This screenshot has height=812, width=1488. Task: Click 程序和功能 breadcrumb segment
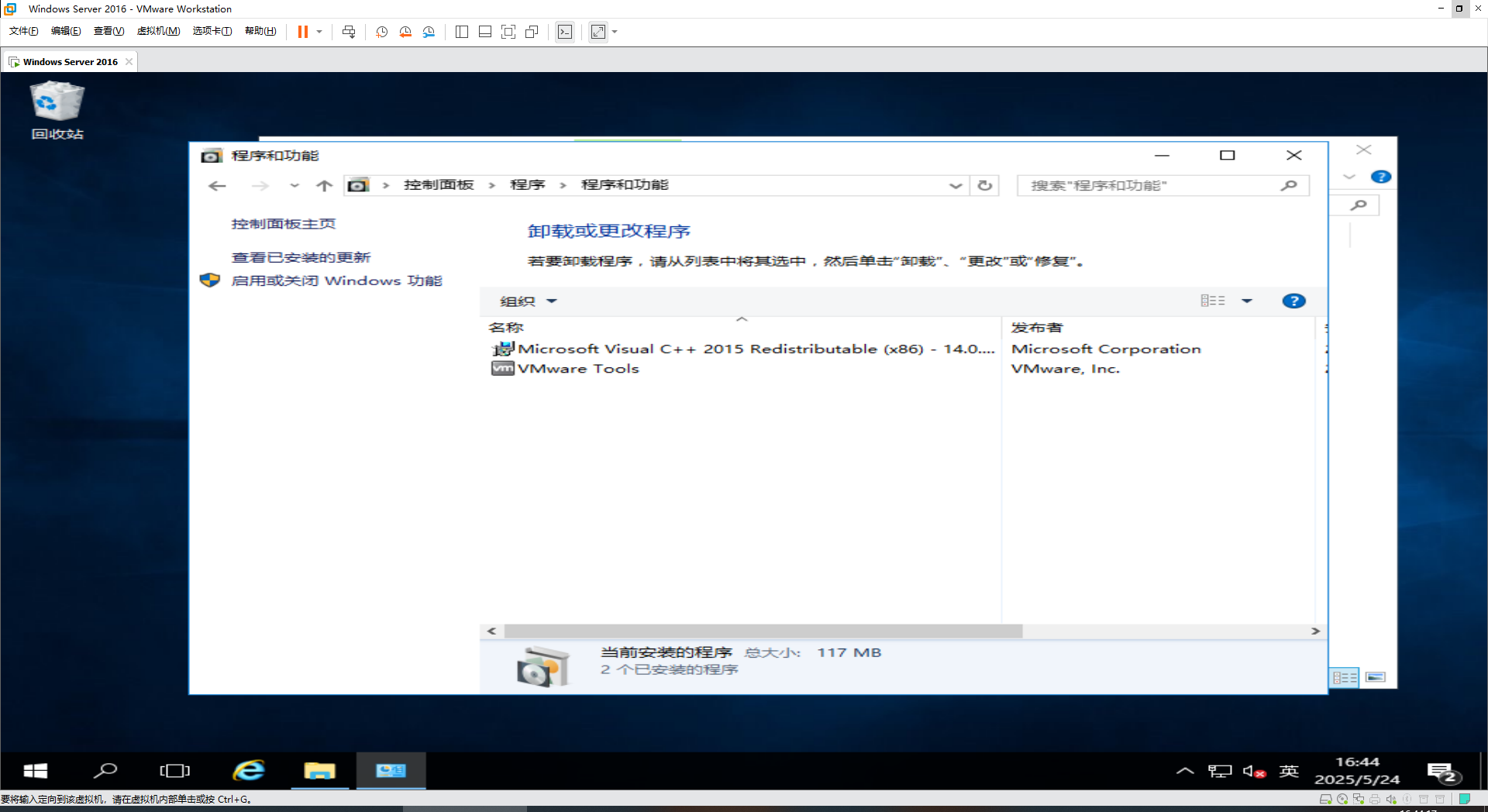[625, 185]
